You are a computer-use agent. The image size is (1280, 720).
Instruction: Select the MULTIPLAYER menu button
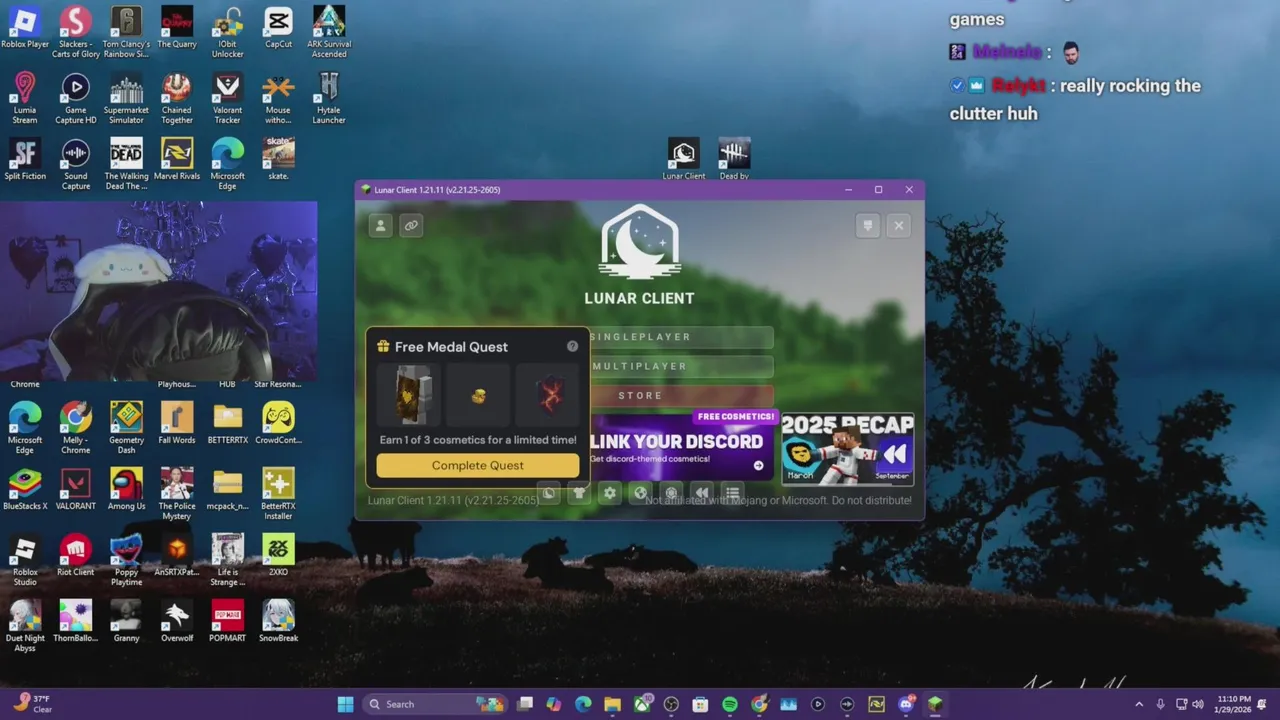coord(681,366)
